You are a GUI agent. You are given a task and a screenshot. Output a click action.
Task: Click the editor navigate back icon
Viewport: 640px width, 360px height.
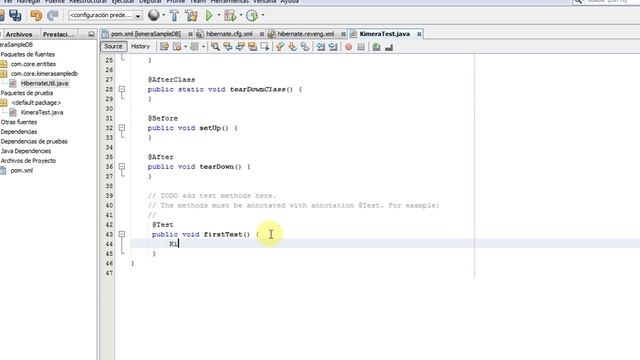click(177, 47)
